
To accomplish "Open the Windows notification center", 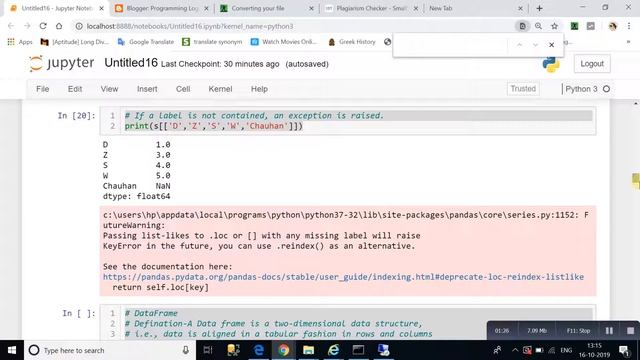I will [624, 350].
